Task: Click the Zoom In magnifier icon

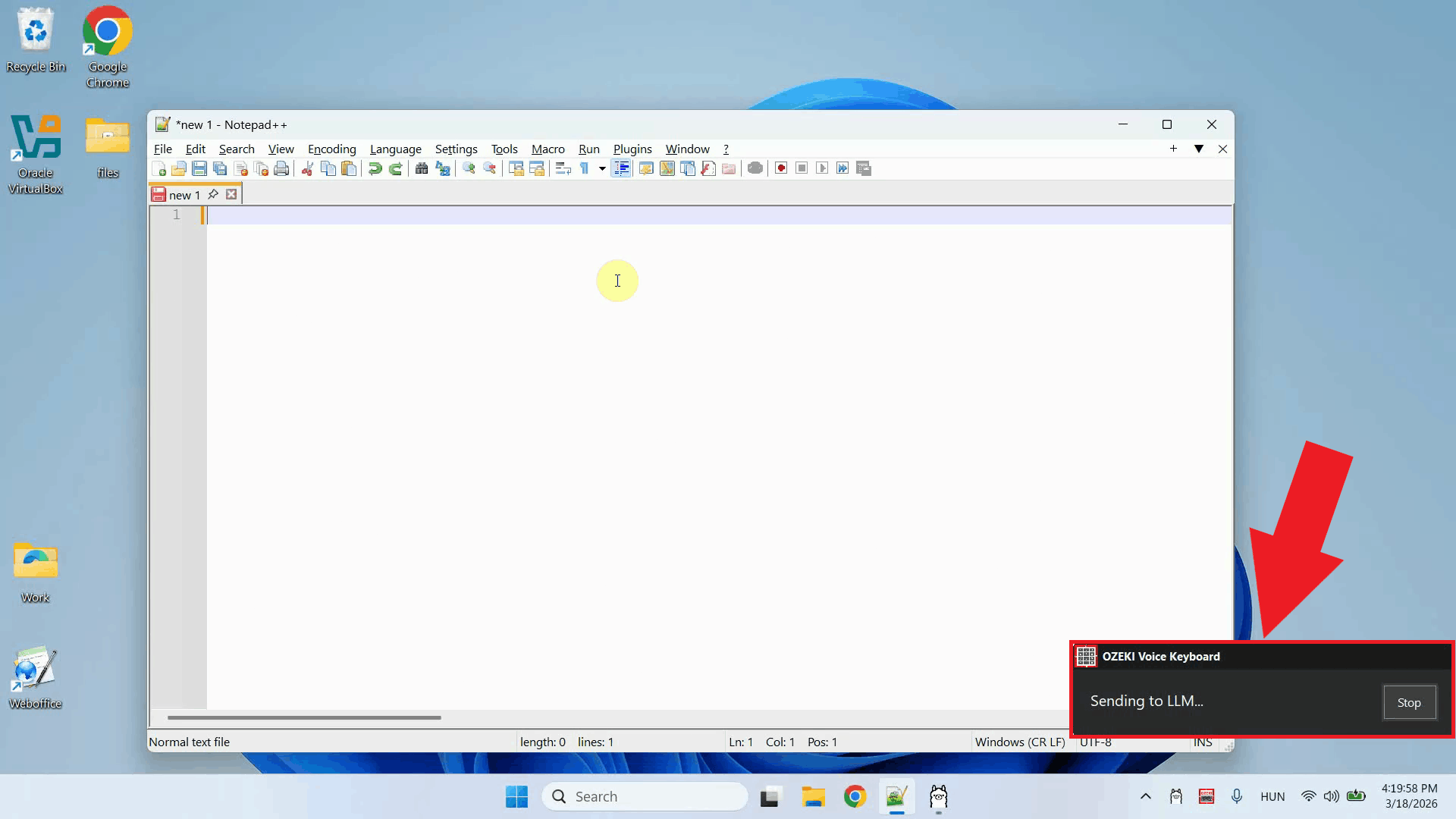Action: point(469,168)
